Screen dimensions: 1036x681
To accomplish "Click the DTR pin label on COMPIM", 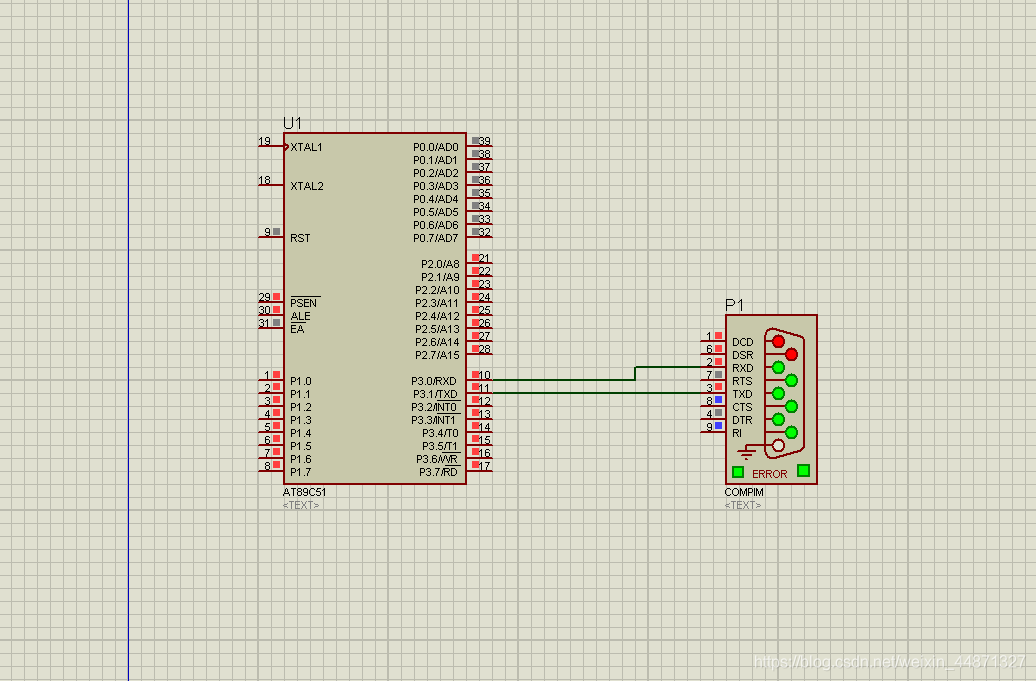I will click(742, 420).
